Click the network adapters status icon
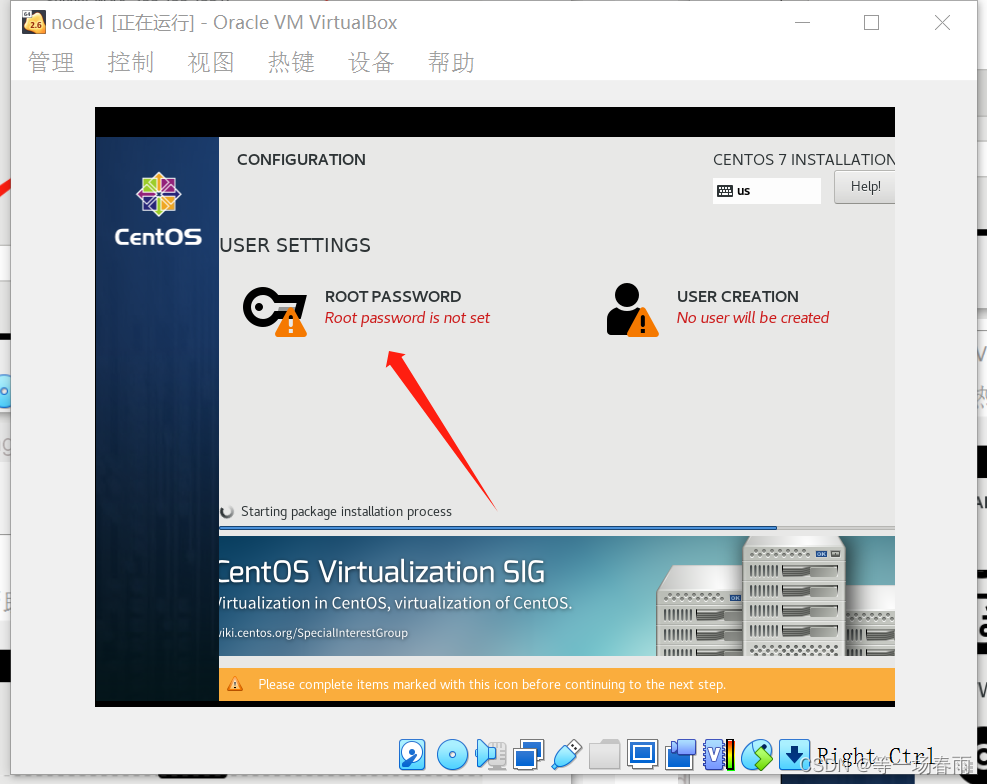 pyautogui.click(x=528, y=754)
